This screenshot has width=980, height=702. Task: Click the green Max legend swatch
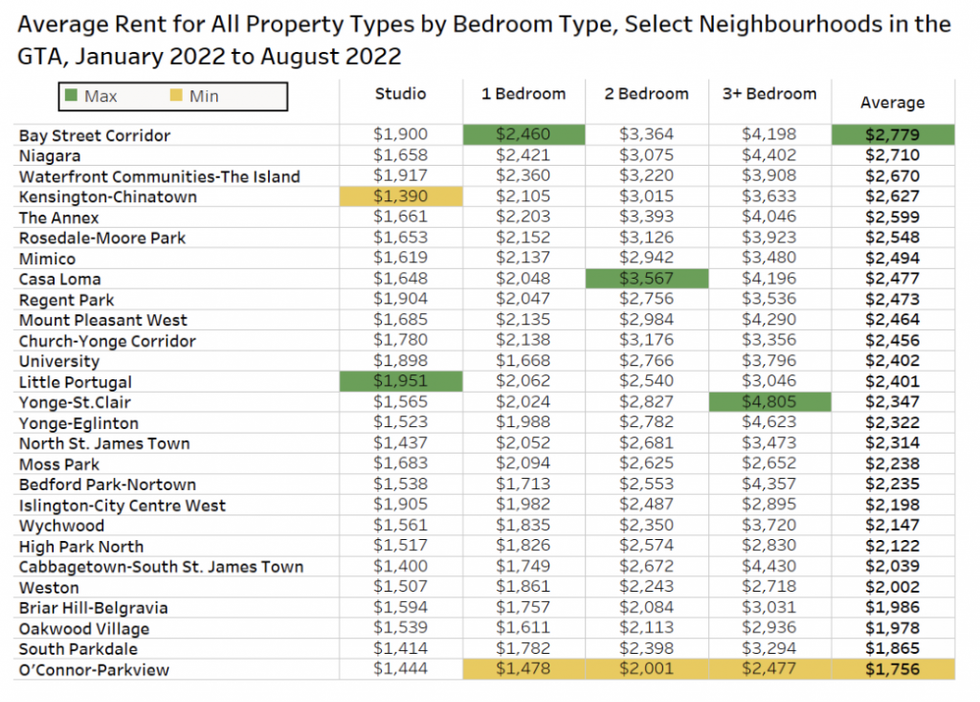tap(72, 97)
